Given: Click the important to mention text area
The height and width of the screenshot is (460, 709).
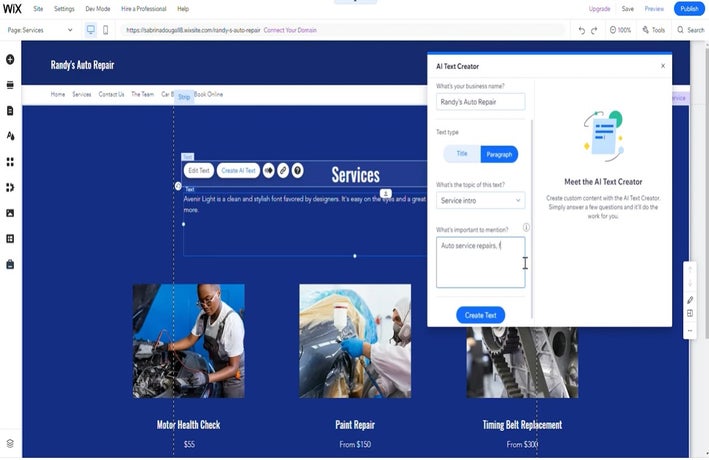Looking at the screenshot, I should (x=480, y=262).
